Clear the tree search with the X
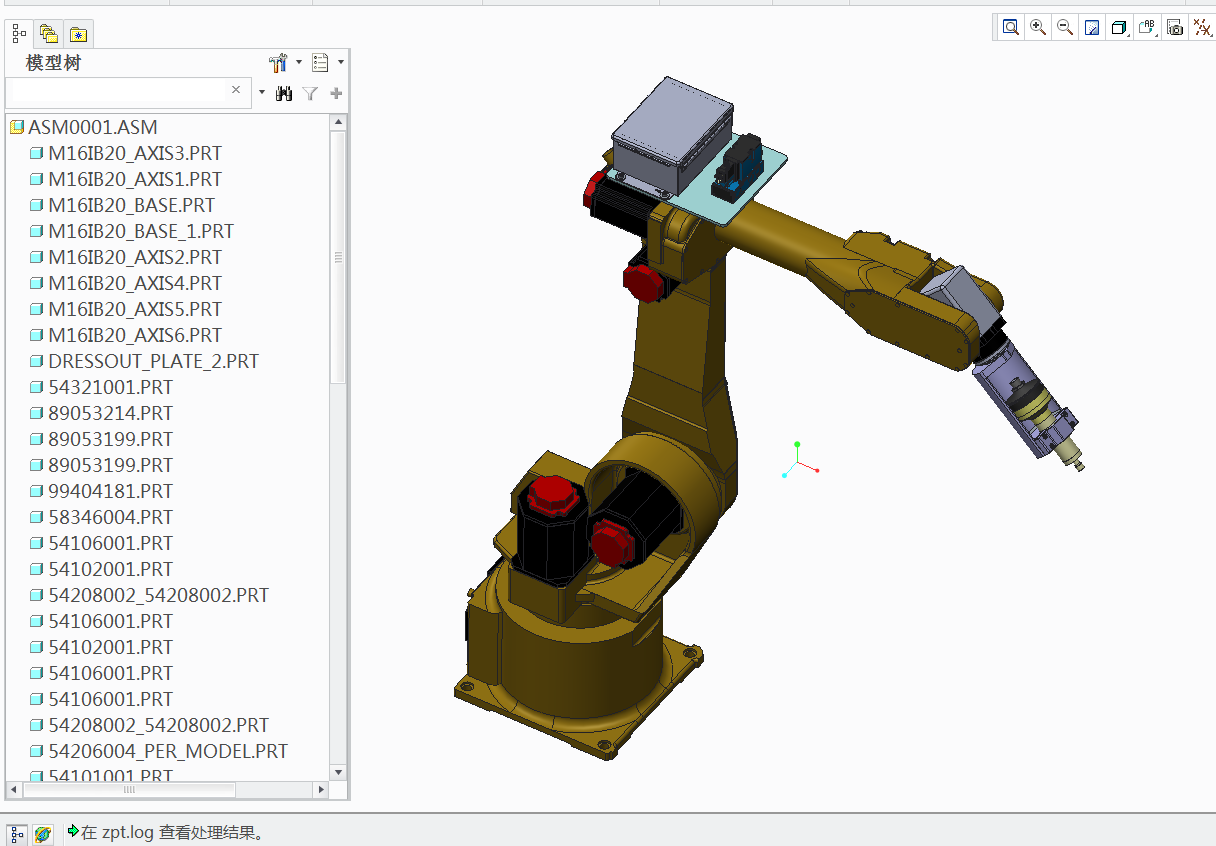 tap(236, 90)
